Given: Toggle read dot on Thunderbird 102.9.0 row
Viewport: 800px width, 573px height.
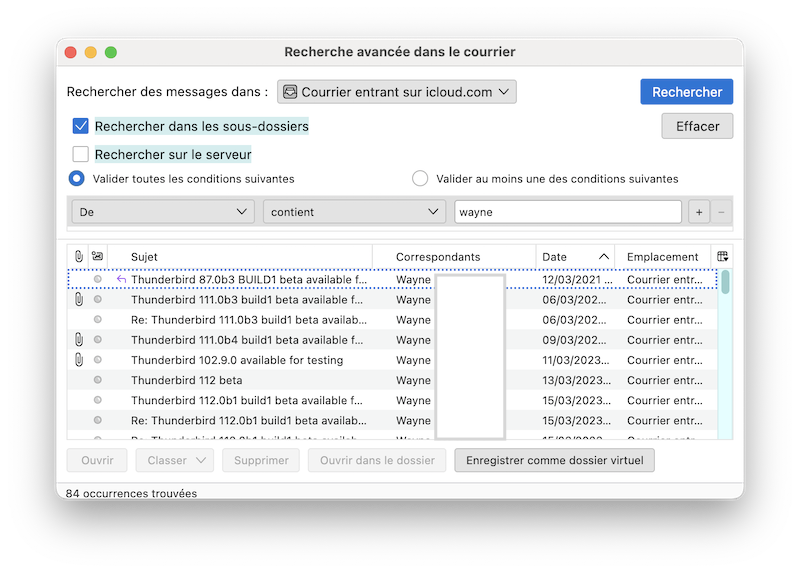Looking at the screenshot, I should pyautogui.click(x=97, y=360).
